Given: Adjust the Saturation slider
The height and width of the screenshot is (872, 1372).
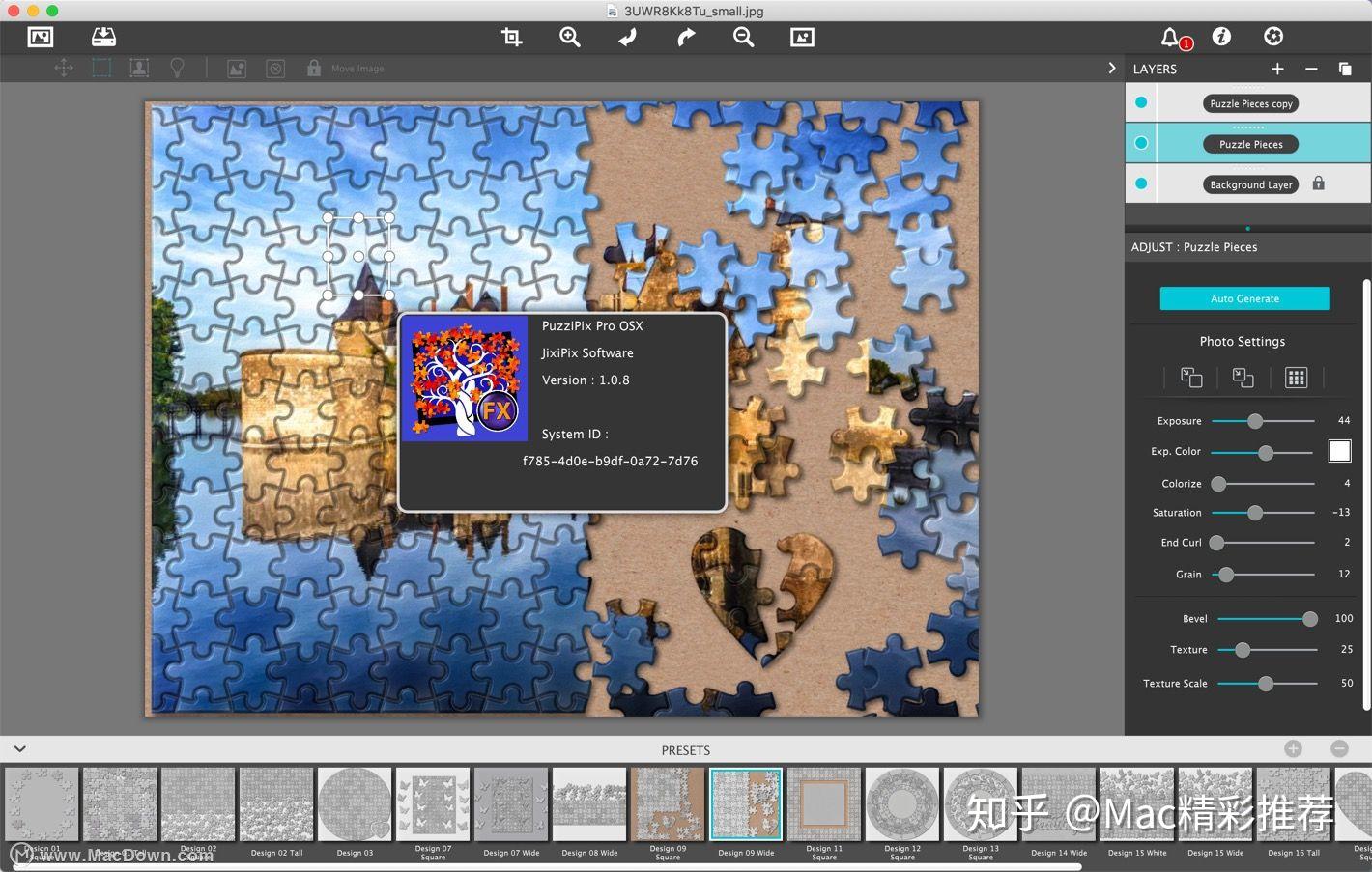Looking at the screenshot, I should point(1263,513).
